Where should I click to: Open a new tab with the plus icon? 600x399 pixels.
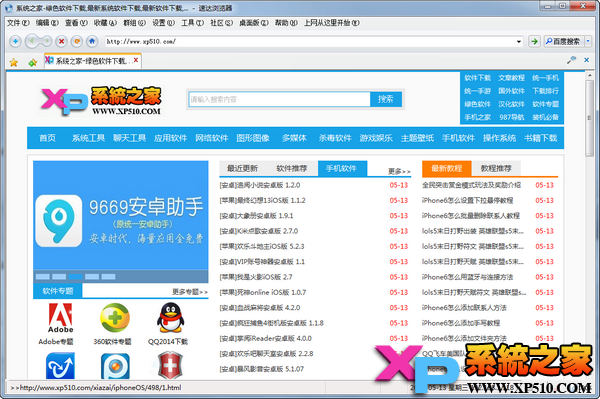(x=15, y=41)
